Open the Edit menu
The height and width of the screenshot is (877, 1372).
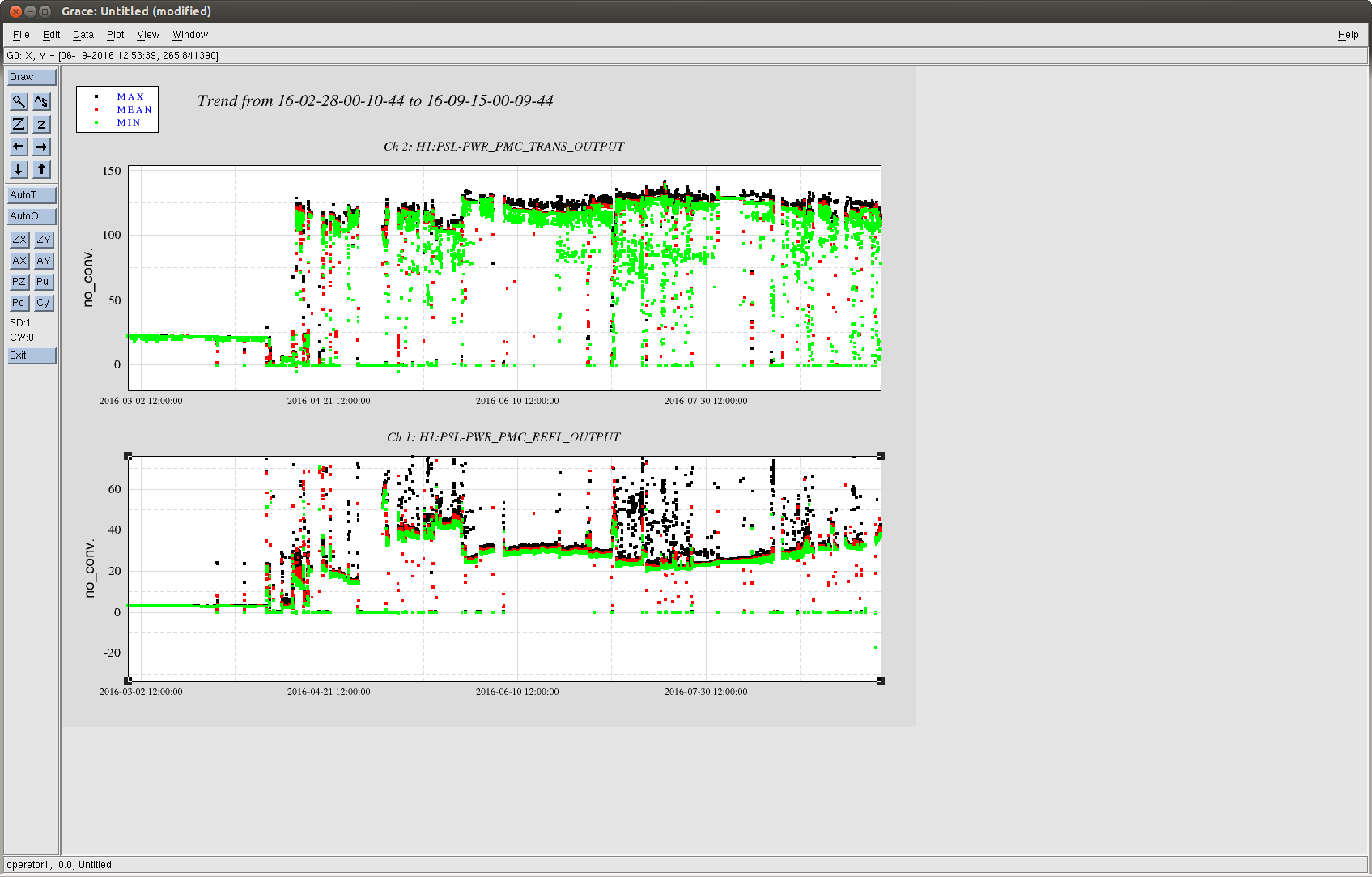[x=51, y=35]
